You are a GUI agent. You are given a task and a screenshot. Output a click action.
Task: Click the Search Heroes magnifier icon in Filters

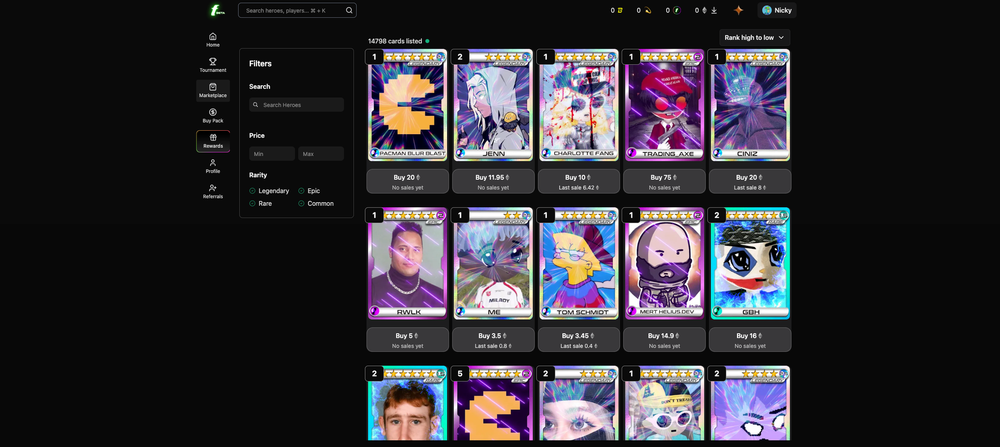256,105
